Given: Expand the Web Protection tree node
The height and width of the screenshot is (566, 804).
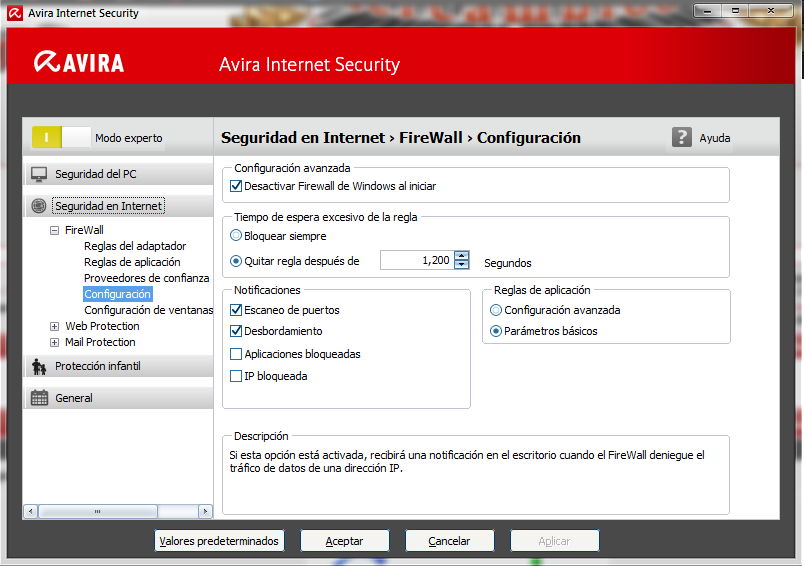Looking at the screenshot, I should click(x=54, y=327).
